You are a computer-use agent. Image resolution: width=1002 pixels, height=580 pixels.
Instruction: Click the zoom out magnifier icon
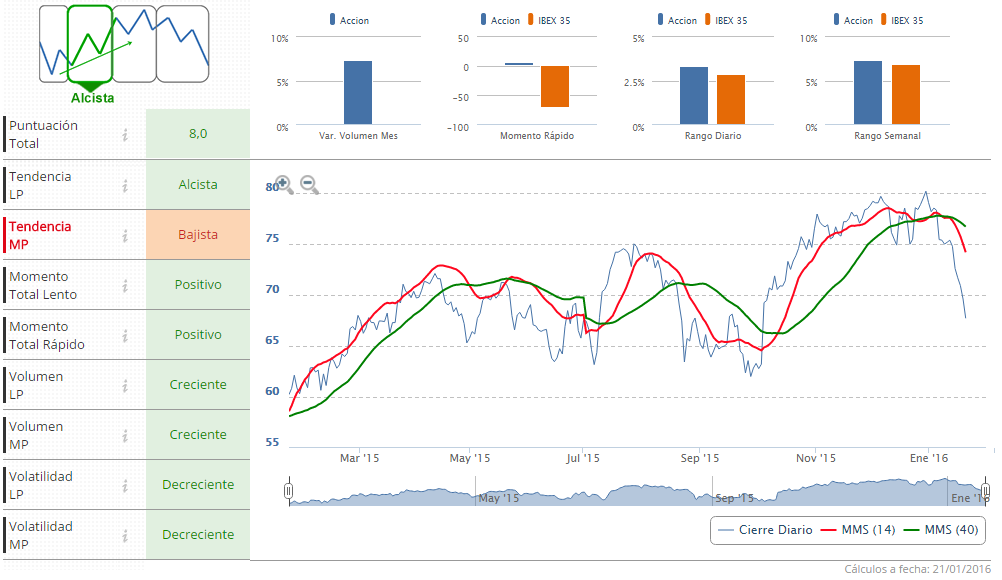pos(309,184)
